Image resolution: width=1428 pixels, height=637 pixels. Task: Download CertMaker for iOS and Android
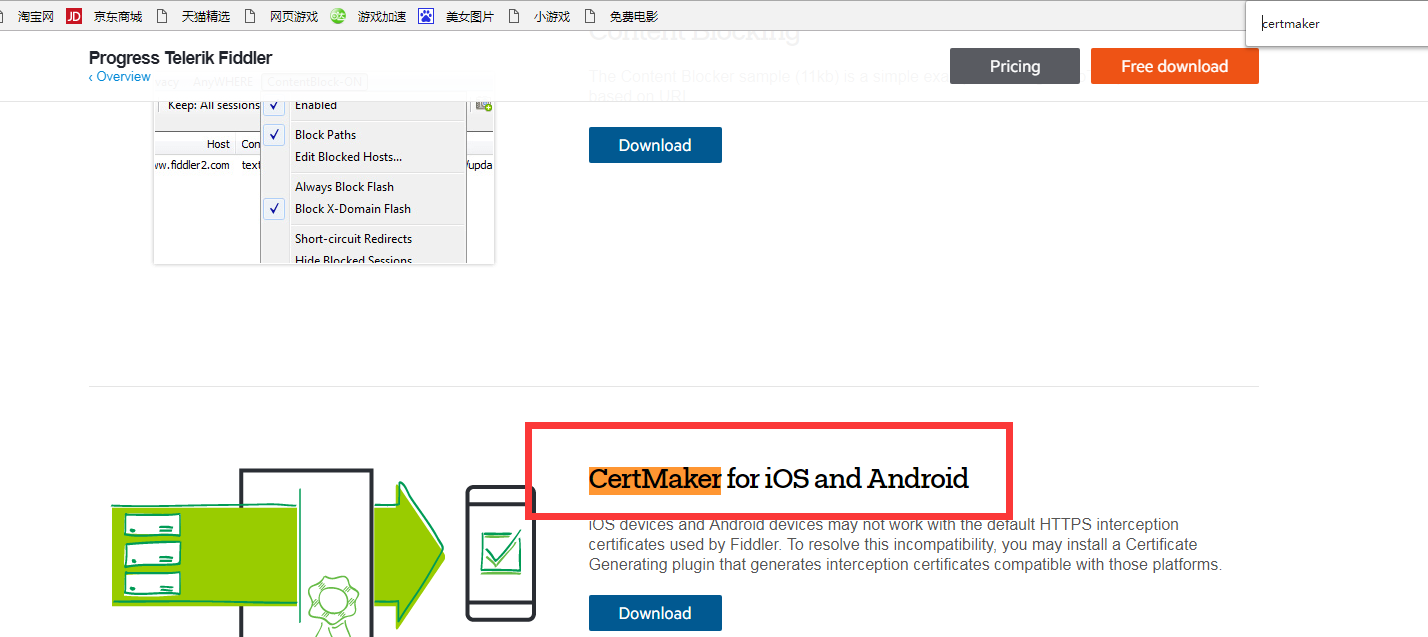(x=655, y=613)
